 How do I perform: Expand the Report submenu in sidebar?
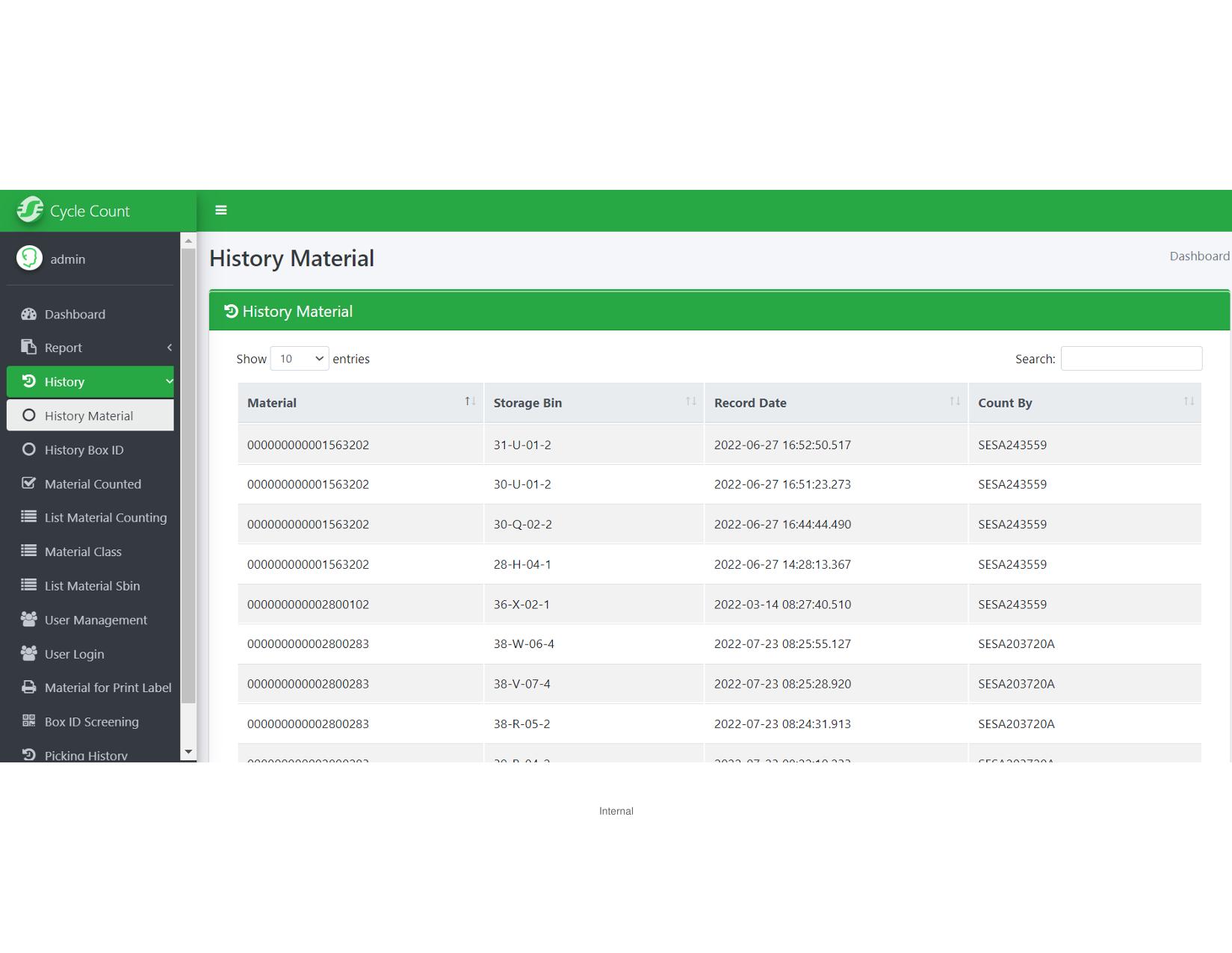point(90,348)
